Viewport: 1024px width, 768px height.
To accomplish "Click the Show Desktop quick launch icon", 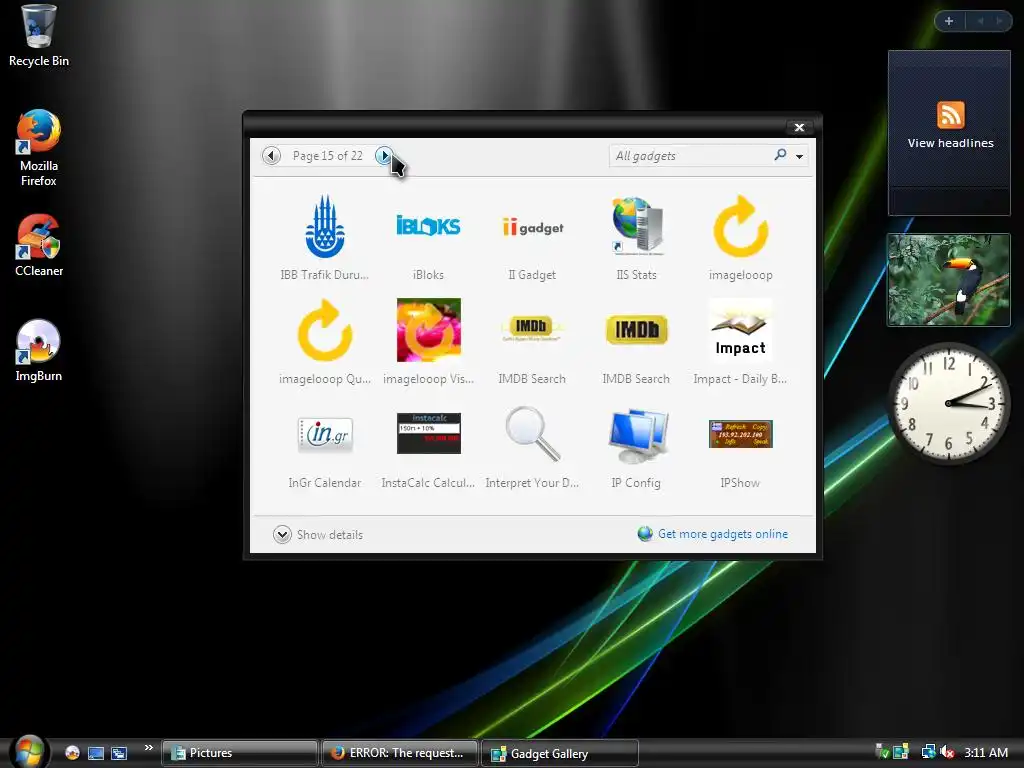I will click(x=95, y=753).
